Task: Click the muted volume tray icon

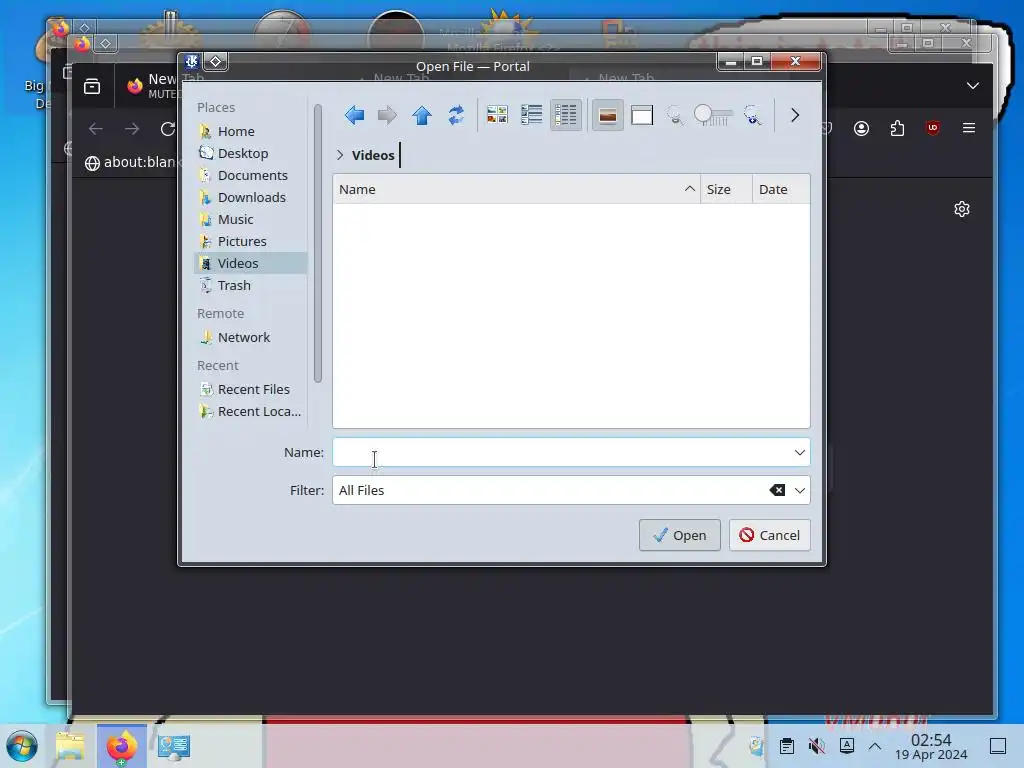Action: click(816, 745)
